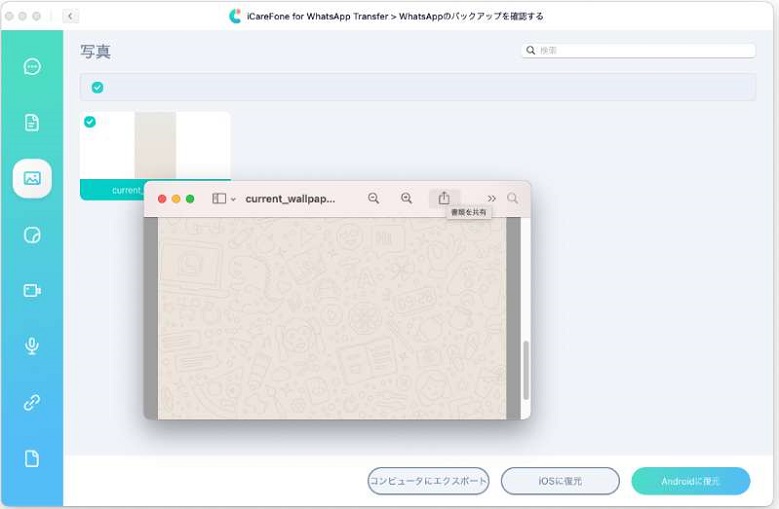Open the links category in sidebar
Screen dimensions: 779x509
tap(32, 402)
